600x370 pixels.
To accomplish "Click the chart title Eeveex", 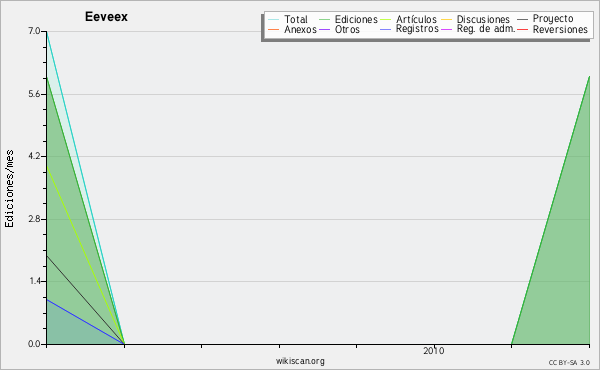I will tap(106, 17).
